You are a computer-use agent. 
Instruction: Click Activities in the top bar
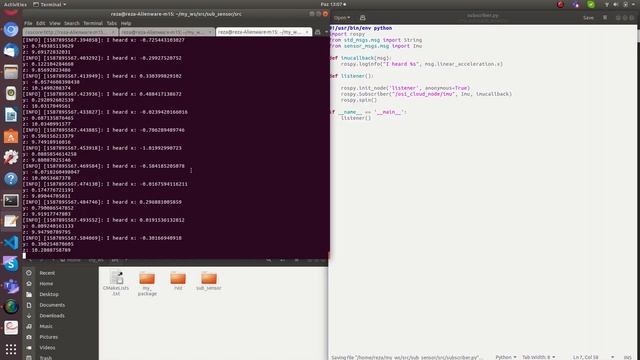click(x=15, y=4)
